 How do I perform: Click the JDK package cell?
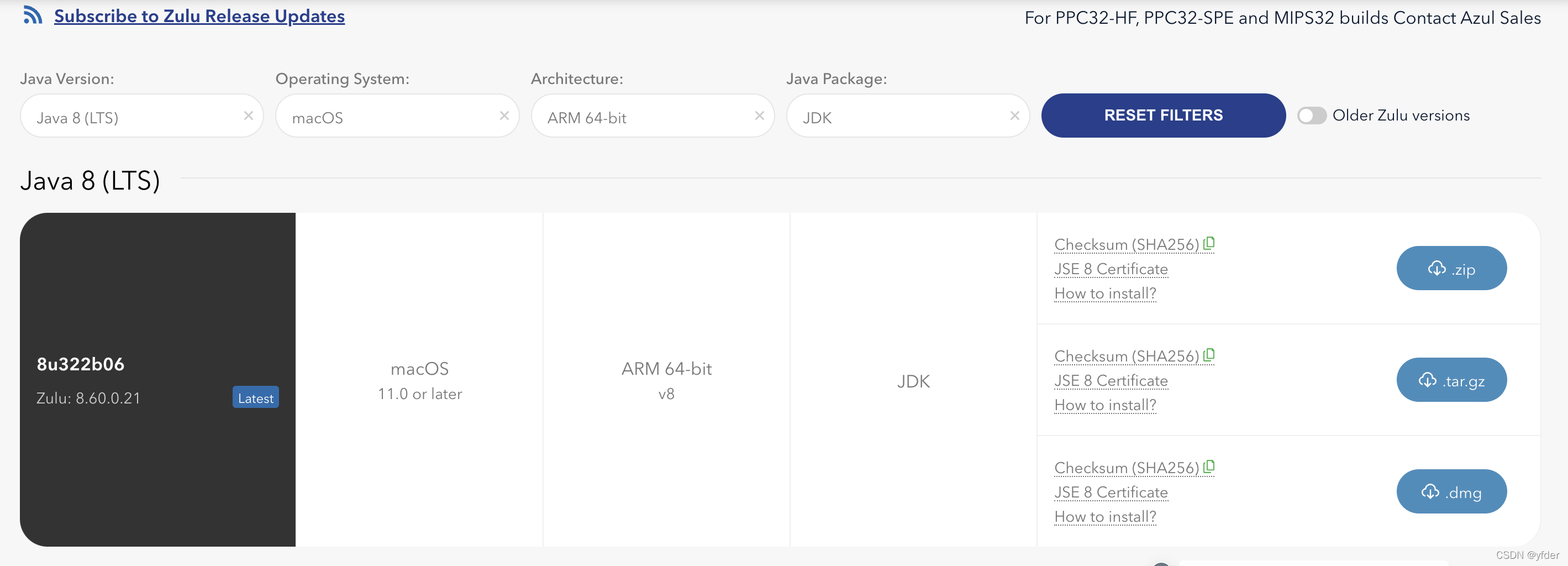(x=913, y=380)
